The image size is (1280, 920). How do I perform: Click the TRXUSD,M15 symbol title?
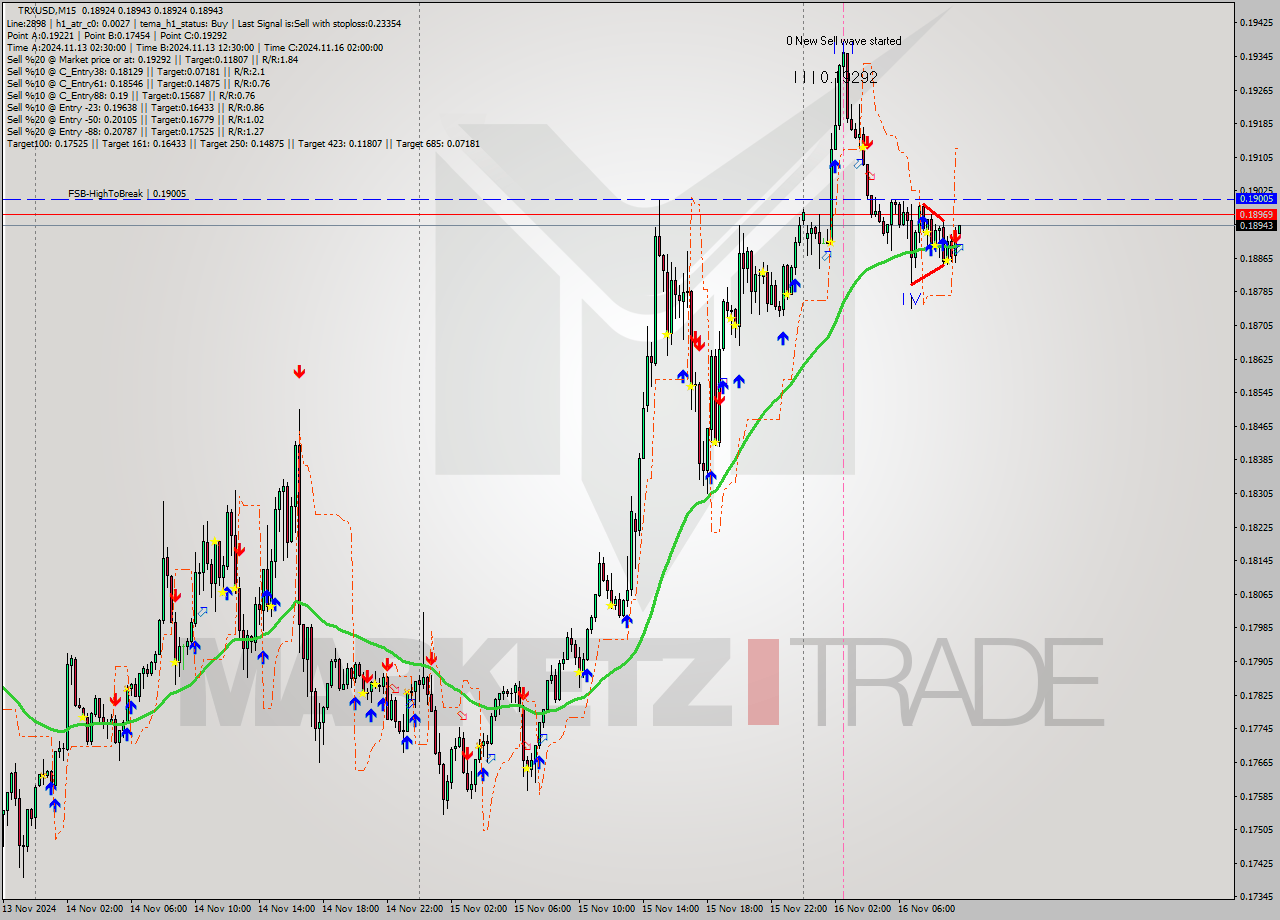(x=47, y=10)
